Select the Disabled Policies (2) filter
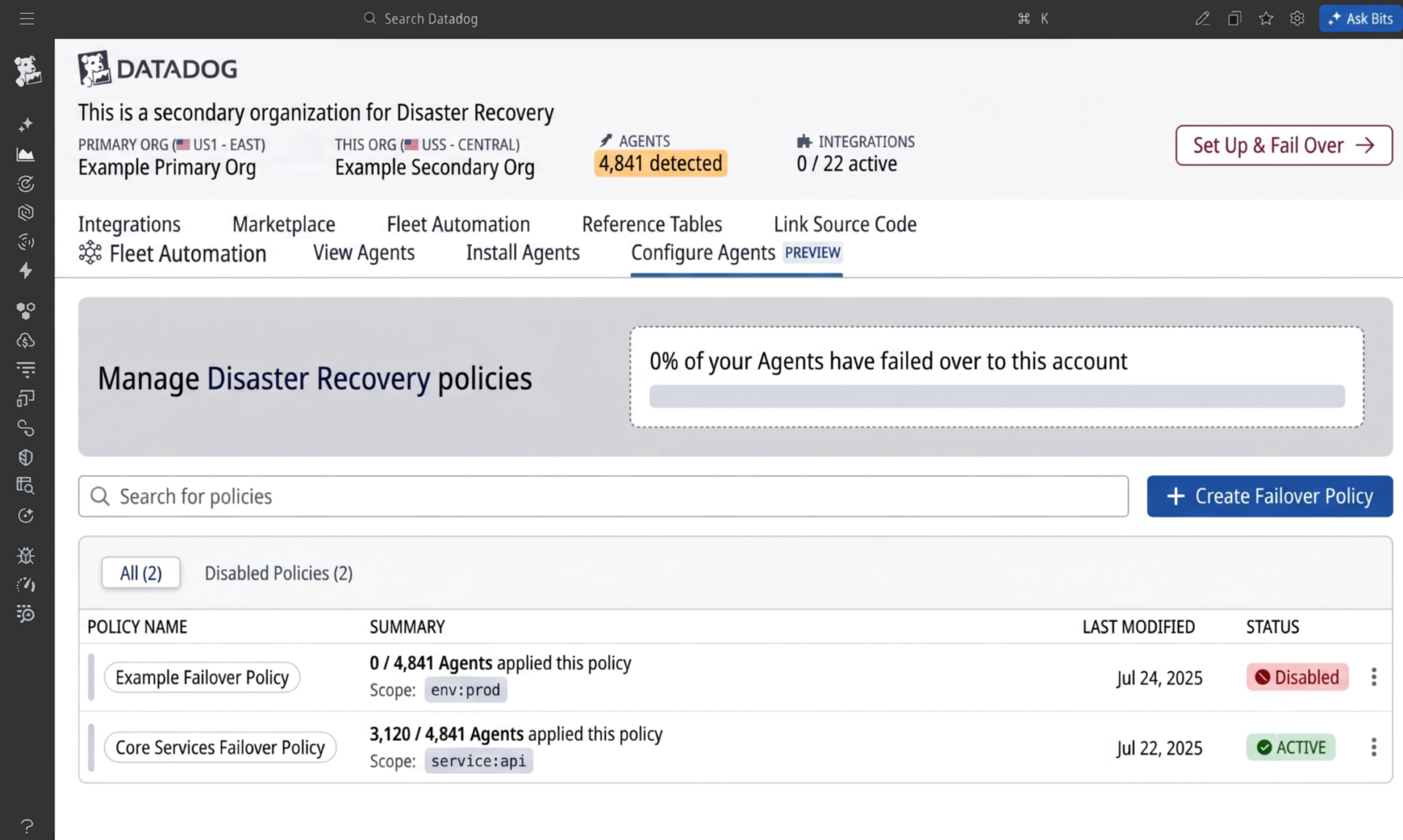The width and height of the screenshot is (1403, 840). coord(279,573)
